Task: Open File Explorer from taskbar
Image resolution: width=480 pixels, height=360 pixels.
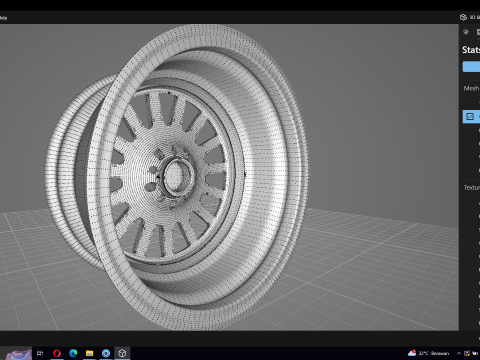Action: point(89,353)
